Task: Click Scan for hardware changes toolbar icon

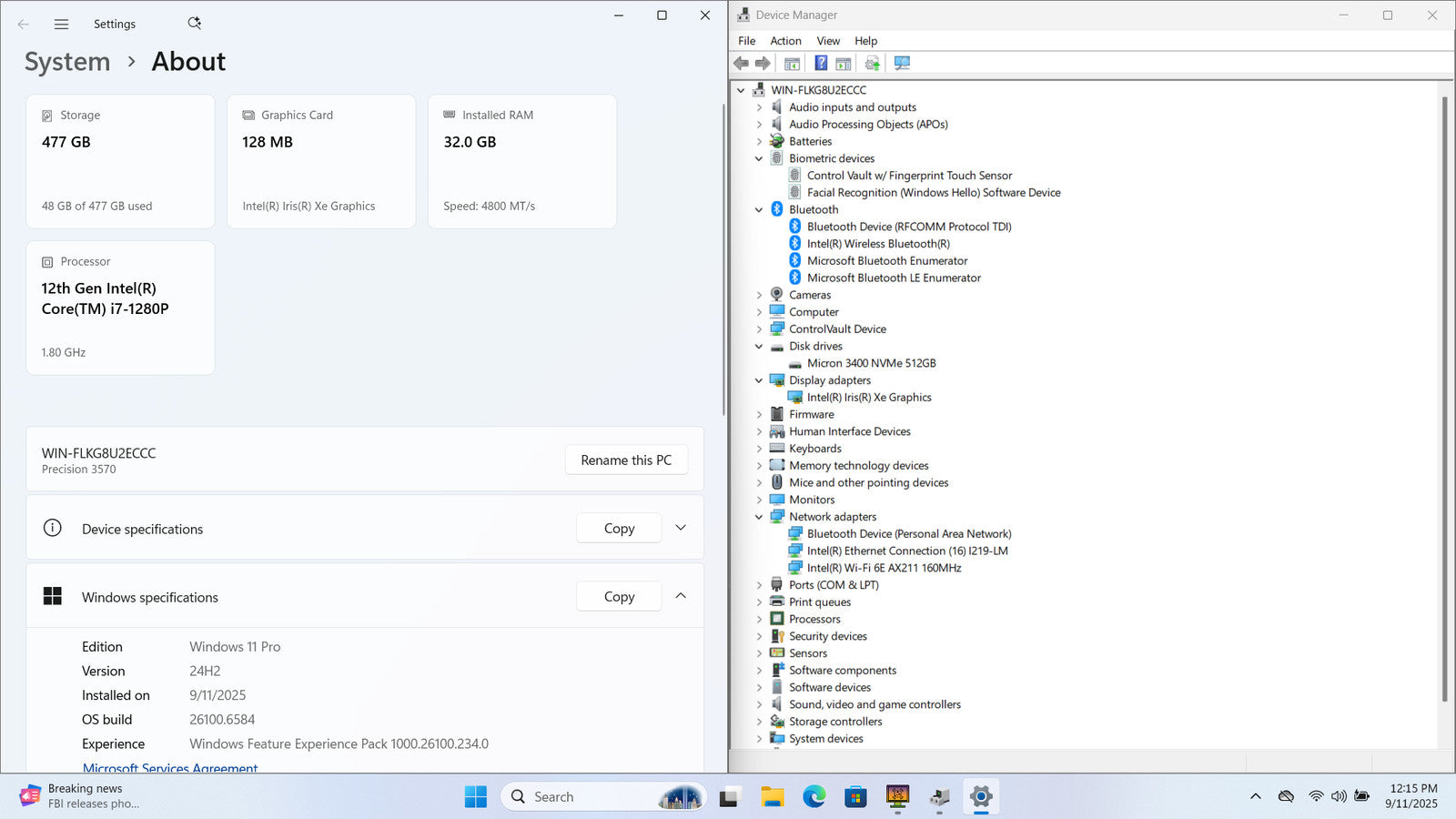Action: coord(902,64)
